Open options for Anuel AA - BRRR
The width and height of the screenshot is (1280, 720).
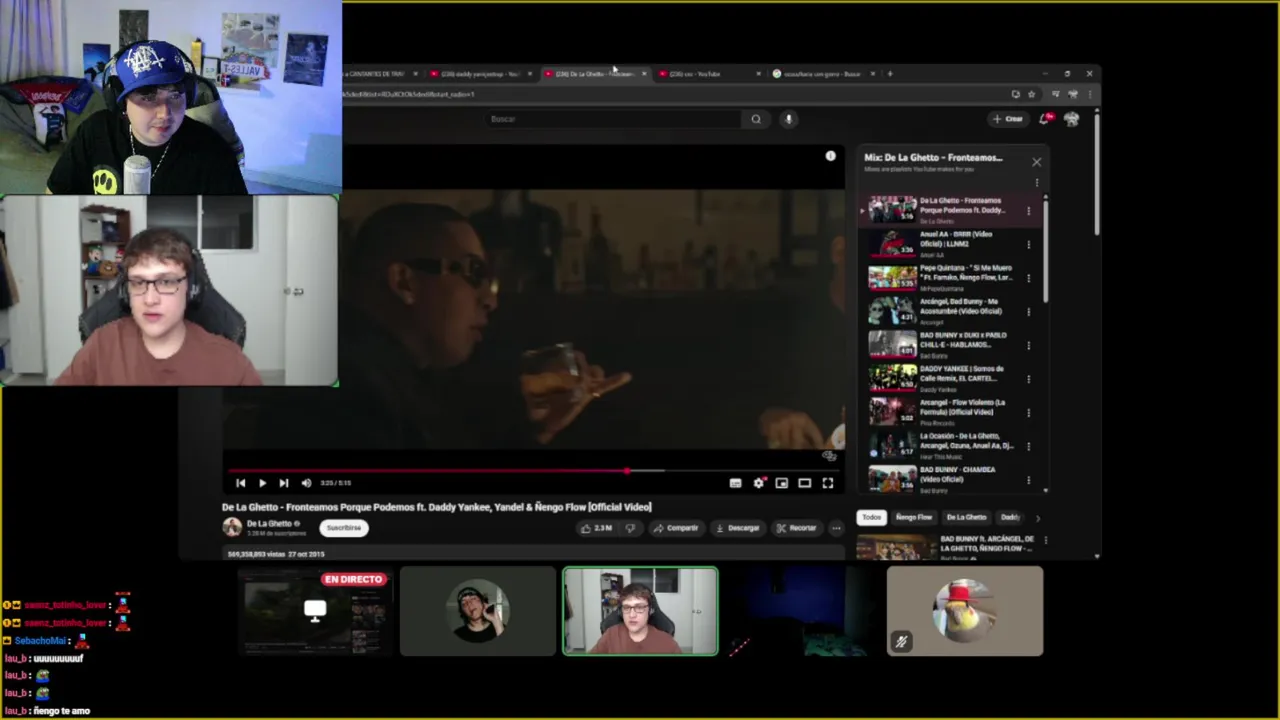pyautogui.click(x=1028, y=244)
